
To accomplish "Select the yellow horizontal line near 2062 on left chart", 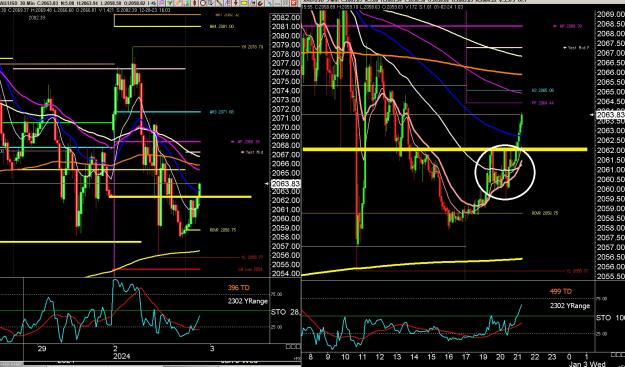I will point(180,196).
